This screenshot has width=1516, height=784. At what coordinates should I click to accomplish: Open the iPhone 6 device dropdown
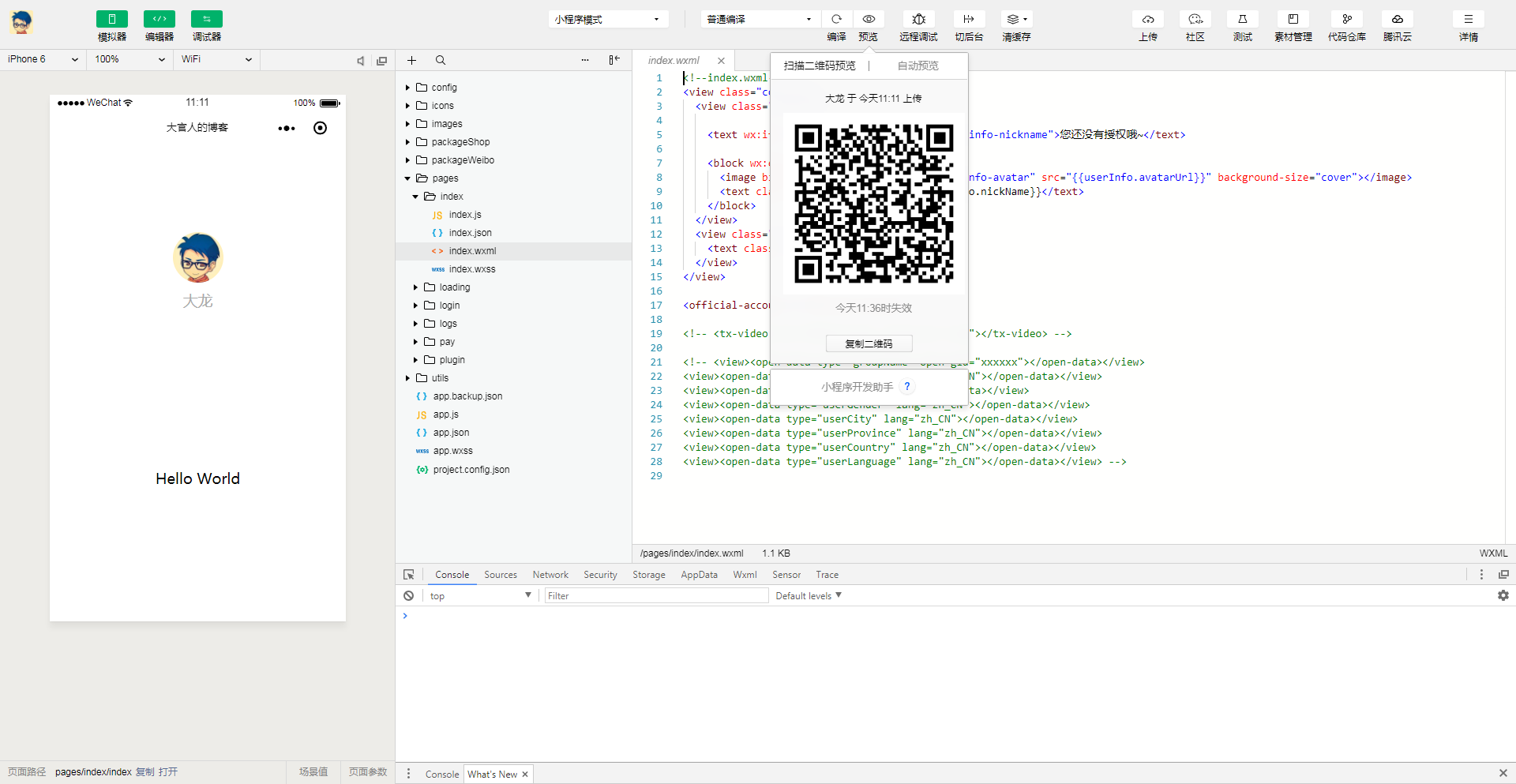click(x=43, y=59)
